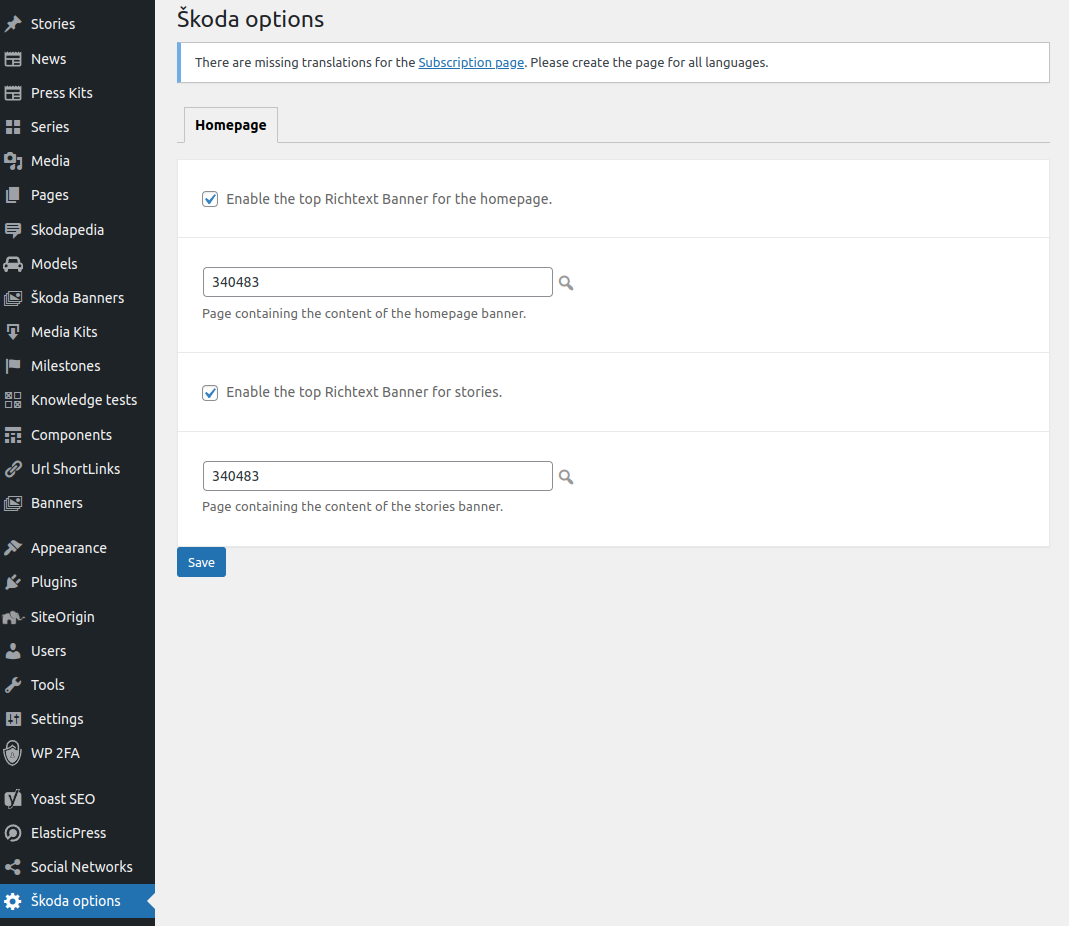Click the Url ShortLinks chain icon
Screen dimensions: 1069x926
(x=13, y=469)
